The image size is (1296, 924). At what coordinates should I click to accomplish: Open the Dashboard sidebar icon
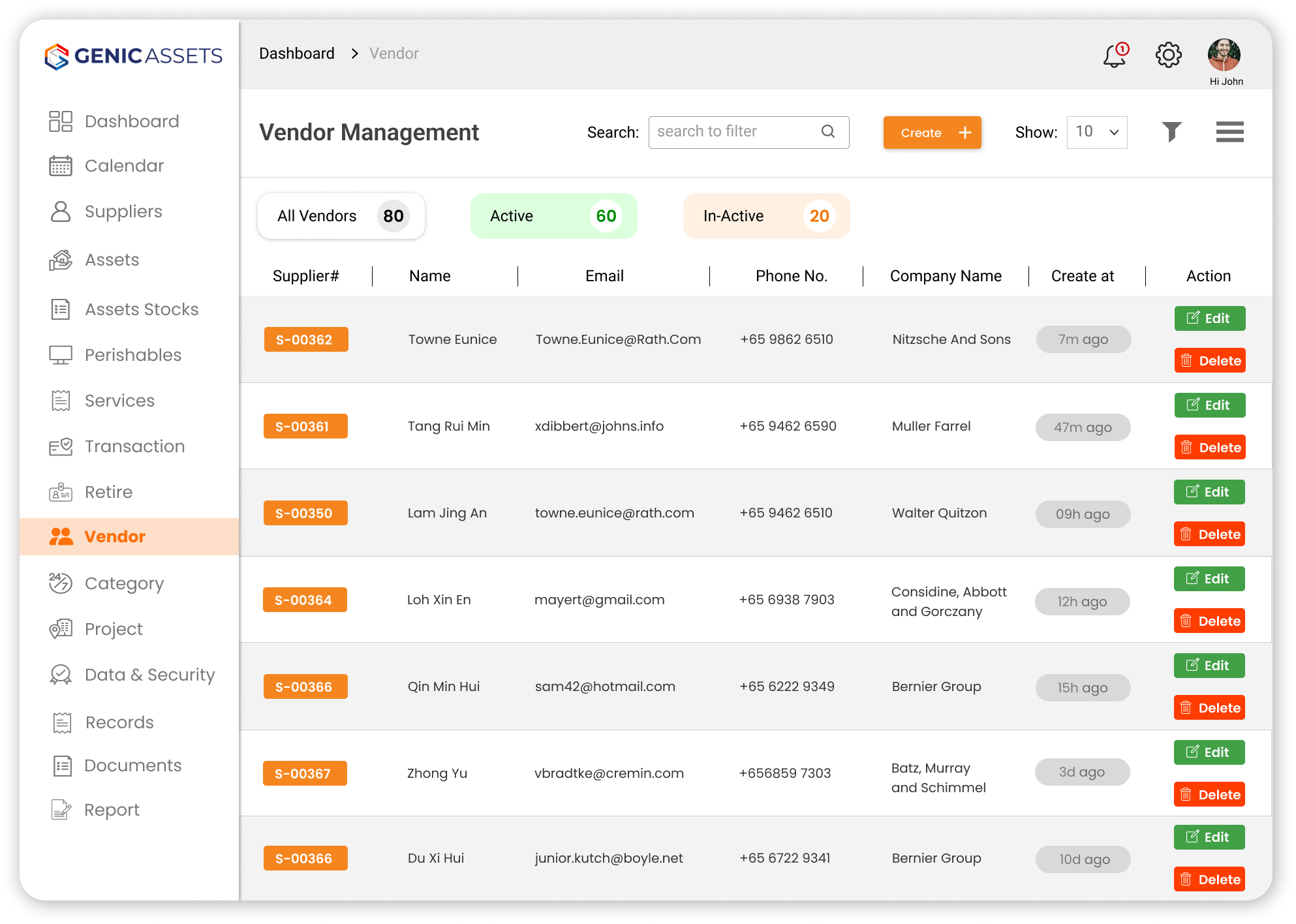(x=60, y=121)
